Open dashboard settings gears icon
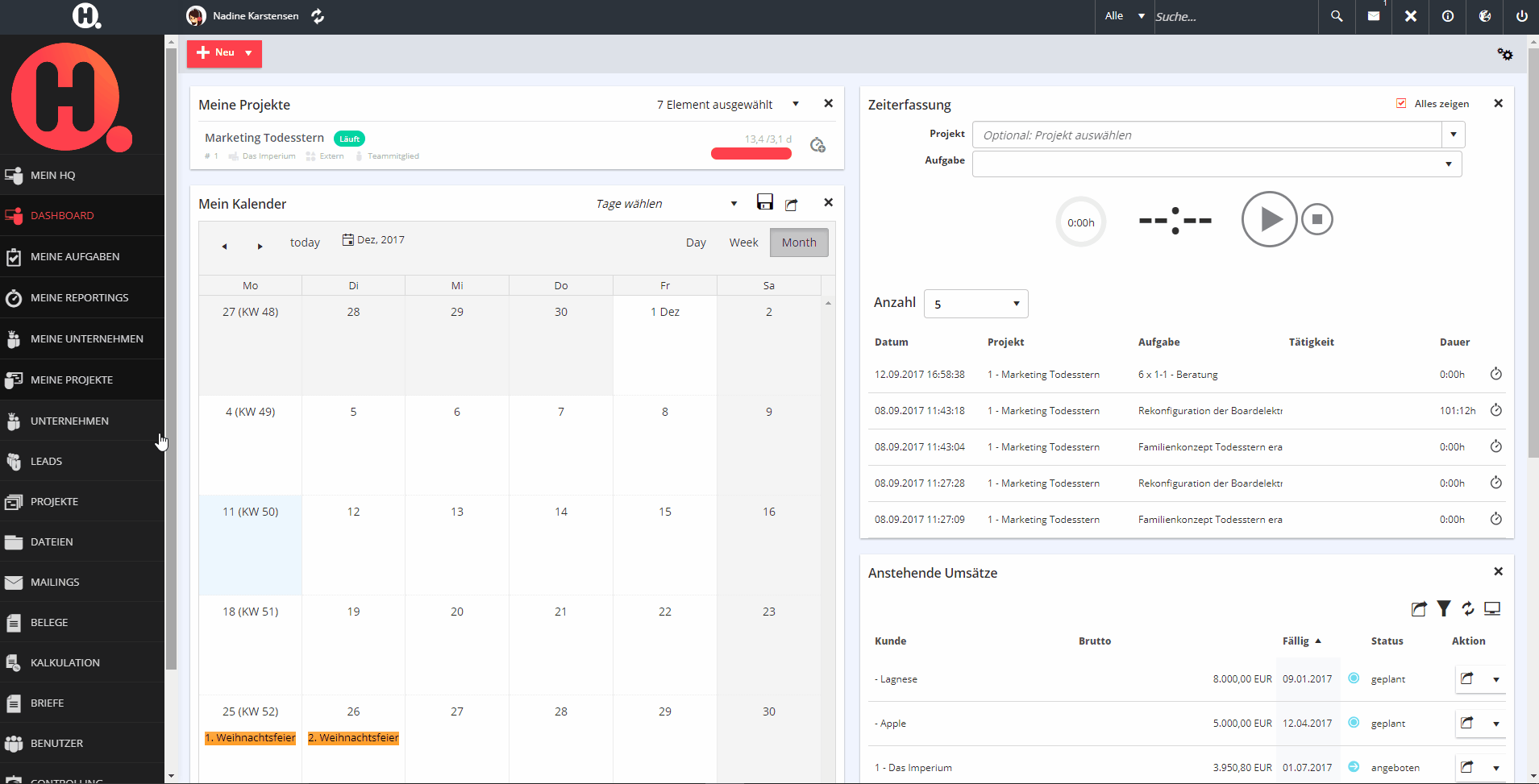The width and height of the screenshot is (1539, 784). pyautogui.click(x=1505, y=54)
